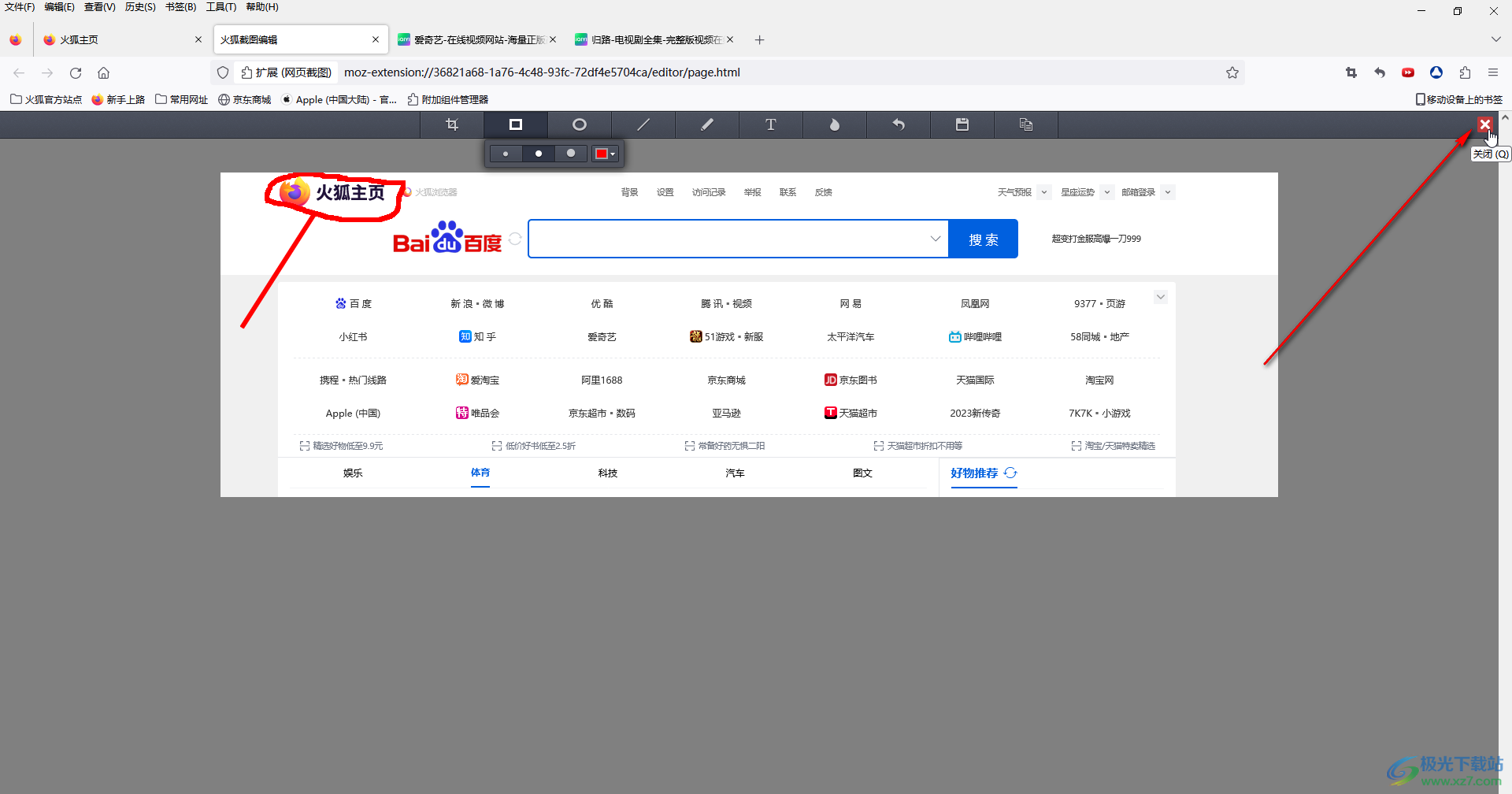Choose the smallest stroke size dot
1512x794 pixels.
pos(506,154)
